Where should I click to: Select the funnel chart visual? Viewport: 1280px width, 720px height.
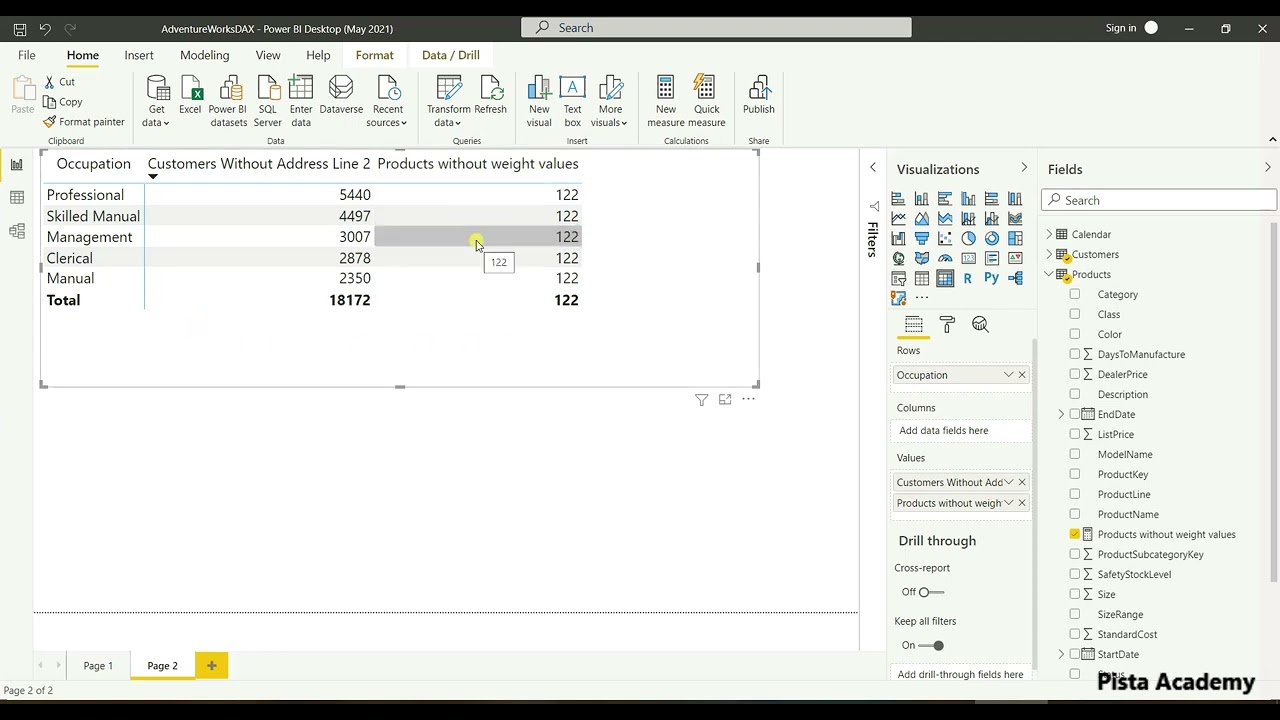click(922, 238)
